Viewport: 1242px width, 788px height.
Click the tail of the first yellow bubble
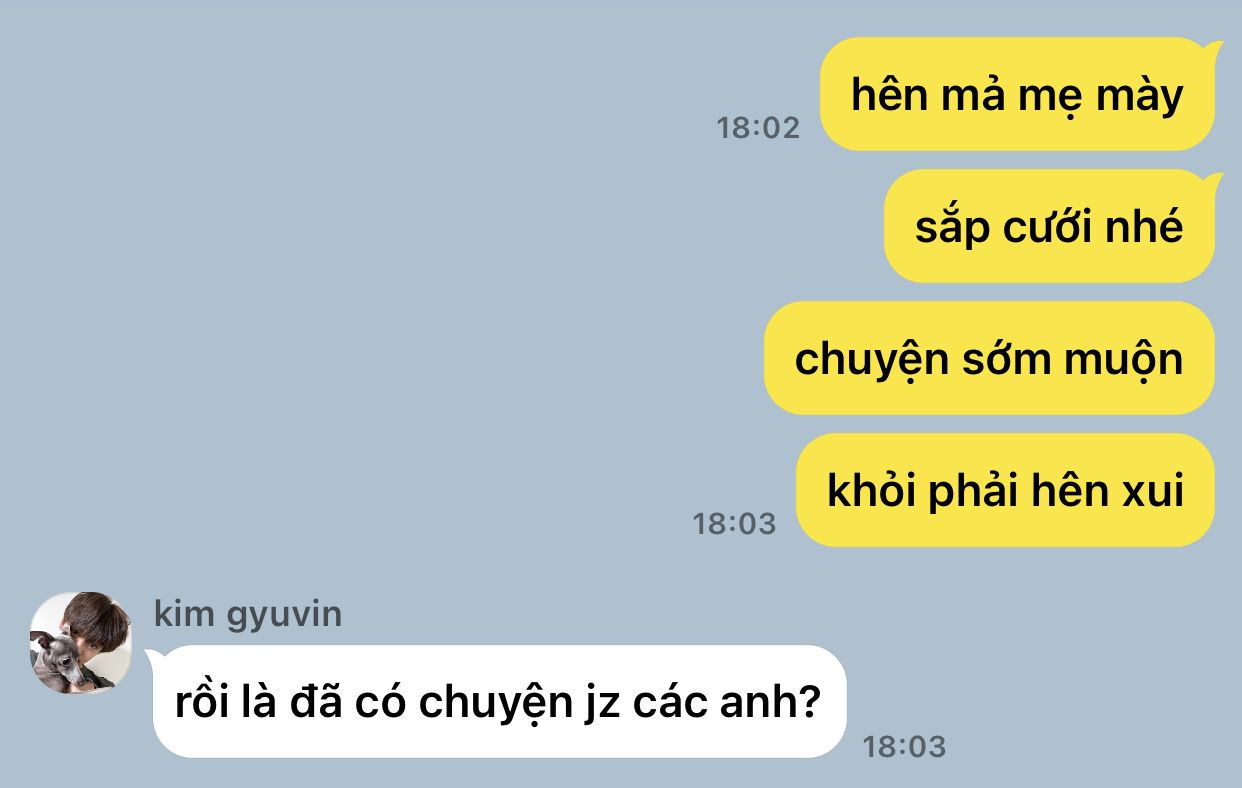tap(1216, 47)
